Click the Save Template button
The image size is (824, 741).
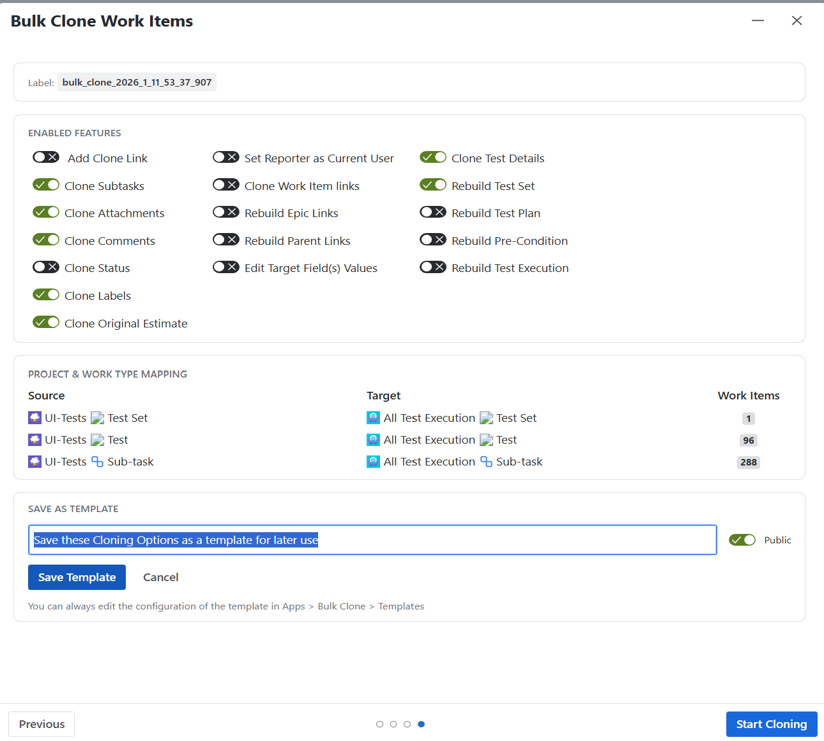tap(77, 577)
